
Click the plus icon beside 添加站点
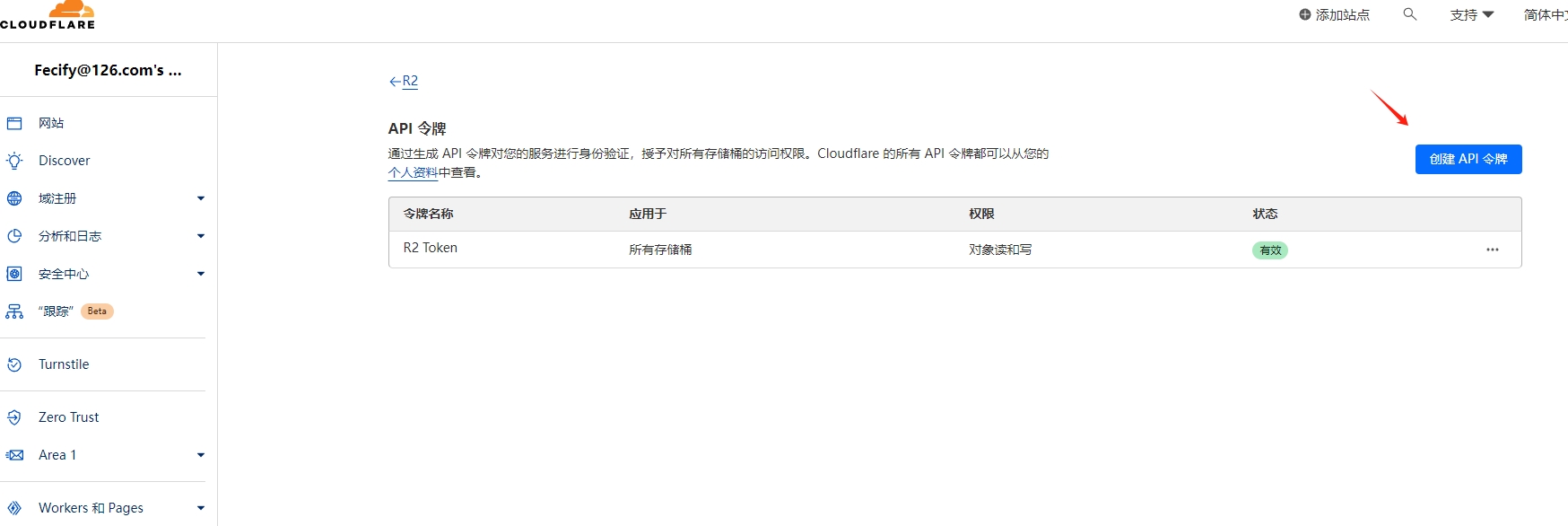(x=1305, y=14)
